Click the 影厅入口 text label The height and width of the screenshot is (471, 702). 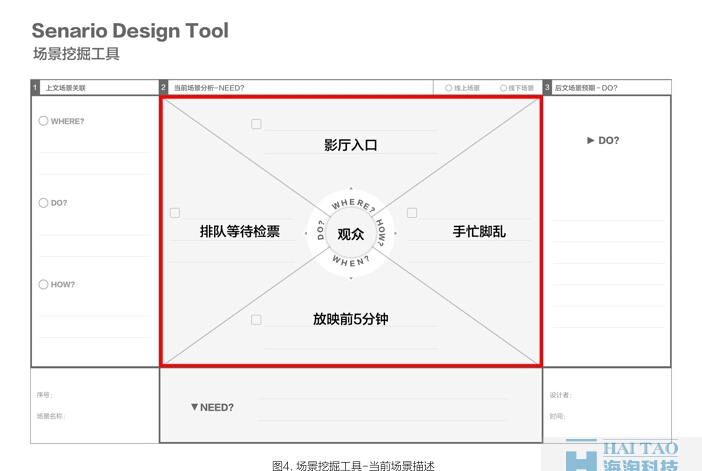(350, 145)
